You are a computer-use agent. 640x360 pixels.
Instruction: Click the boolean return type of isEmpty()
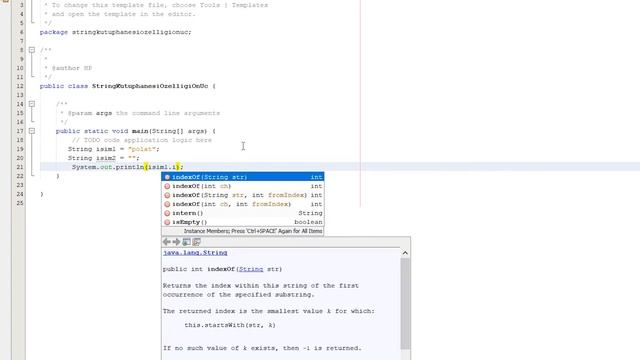point(308,222)
